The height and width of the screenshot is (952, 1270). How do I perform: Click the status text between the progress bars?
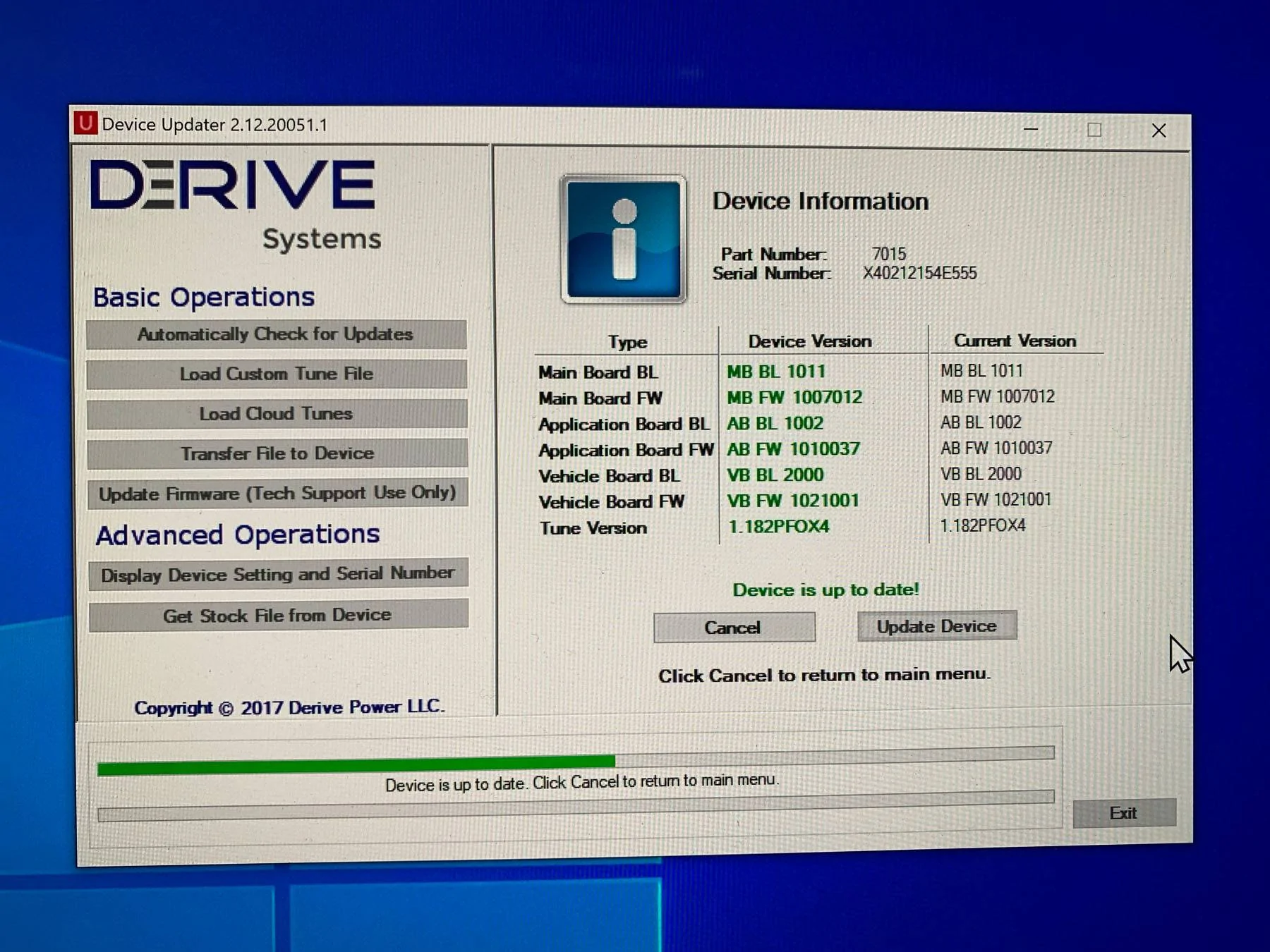tap(582, 783)
